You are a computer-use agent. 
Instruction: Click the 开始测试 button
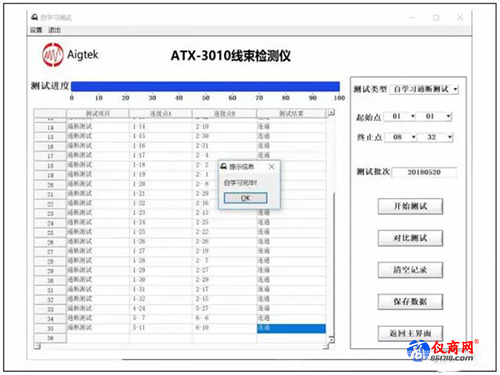pos(410,206)
